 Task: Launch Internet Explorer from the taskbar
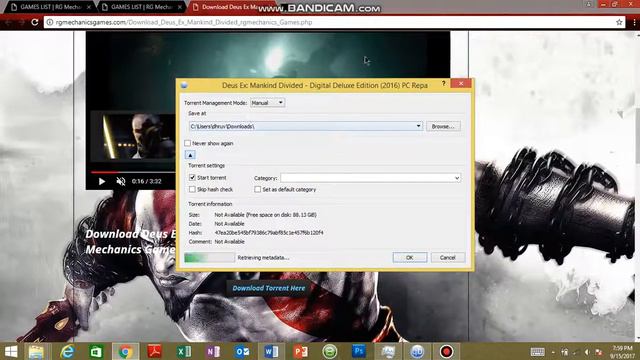point(67,351)
